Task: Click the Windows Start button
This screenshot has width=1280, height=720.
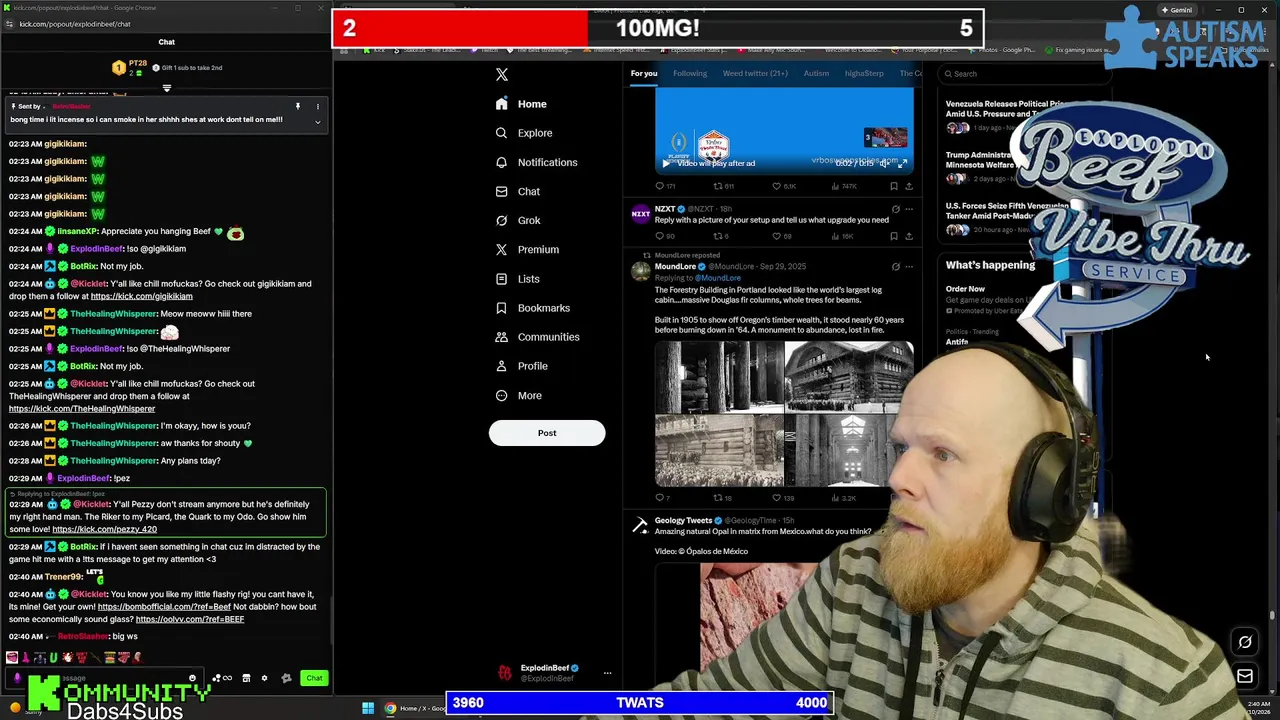Action: (368, 708)
